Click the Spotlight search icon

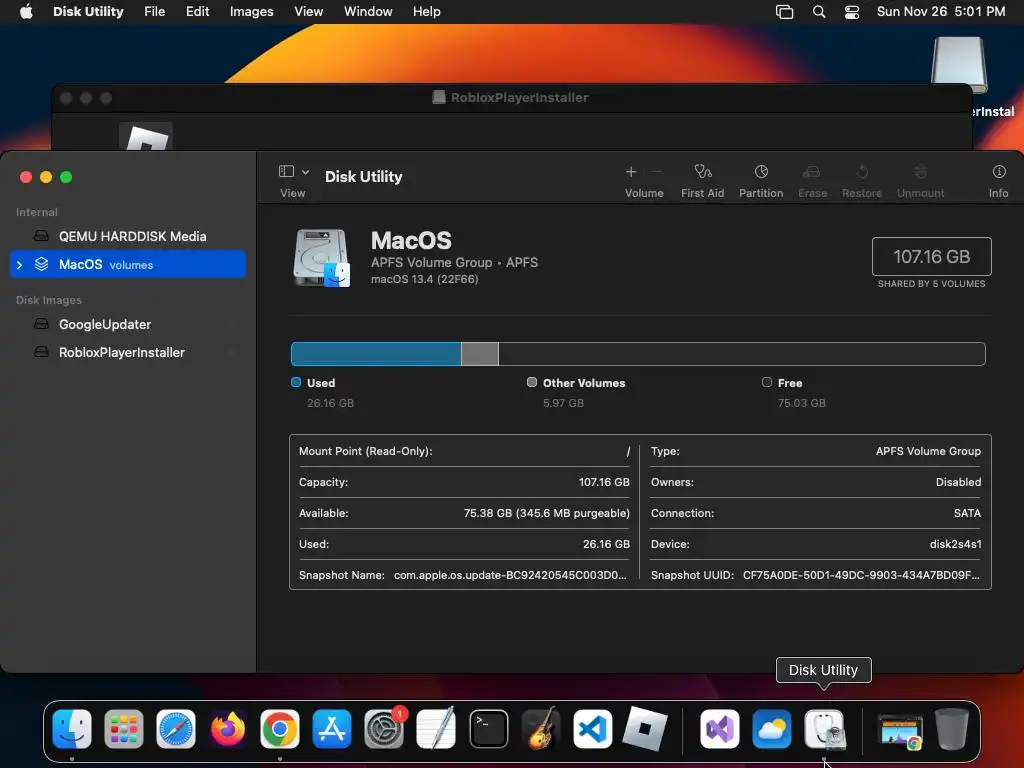point(819,12)
